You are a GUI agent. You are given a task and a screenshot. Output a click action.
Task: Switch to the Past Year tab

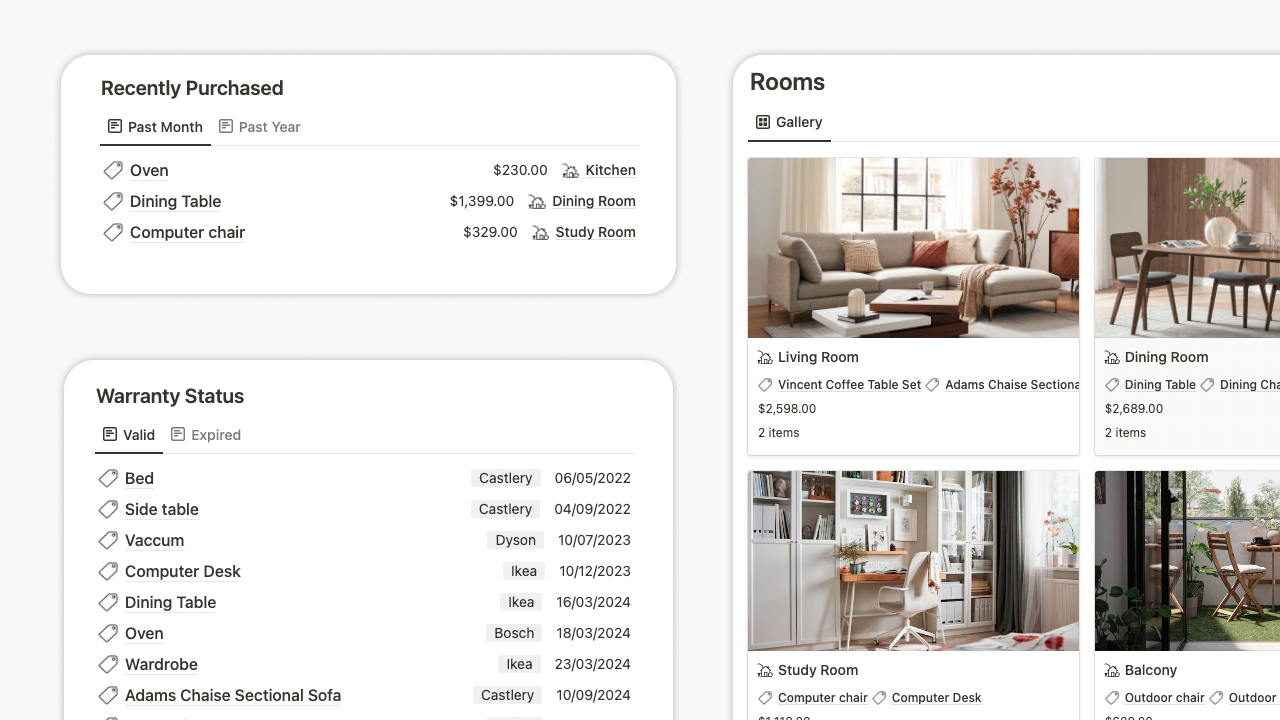(260, 127)
